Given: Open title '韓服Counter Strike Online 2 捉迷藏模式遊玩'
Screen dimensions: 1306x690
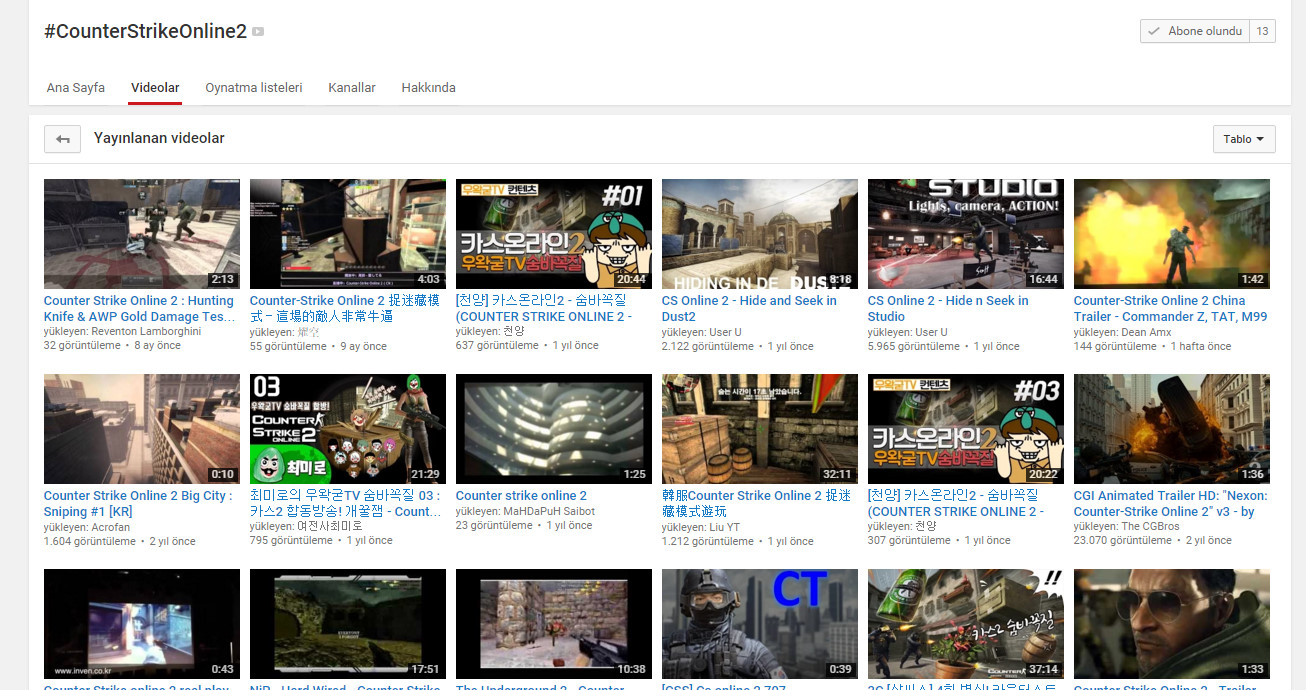Looking at the screenshot, I should point(756,503).
